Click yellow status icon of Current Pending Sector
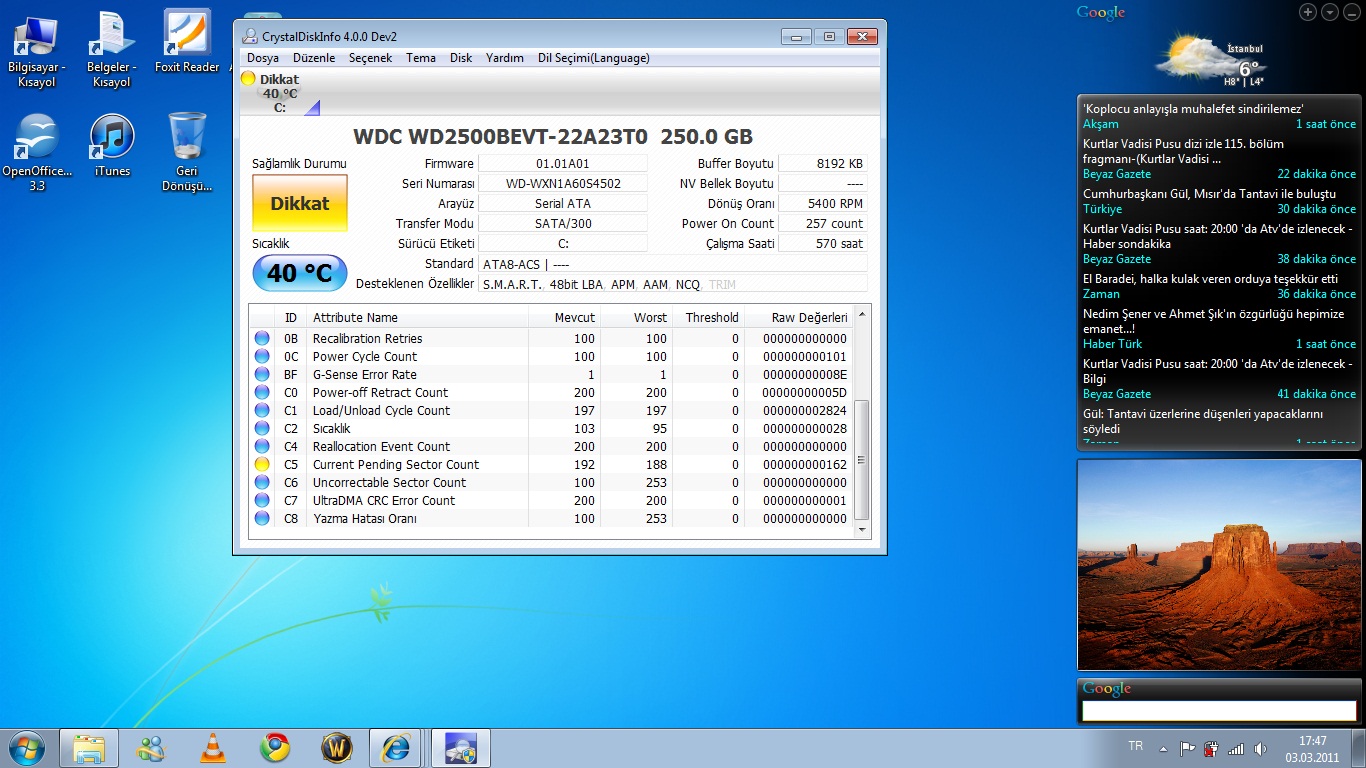 coord(262,465)
